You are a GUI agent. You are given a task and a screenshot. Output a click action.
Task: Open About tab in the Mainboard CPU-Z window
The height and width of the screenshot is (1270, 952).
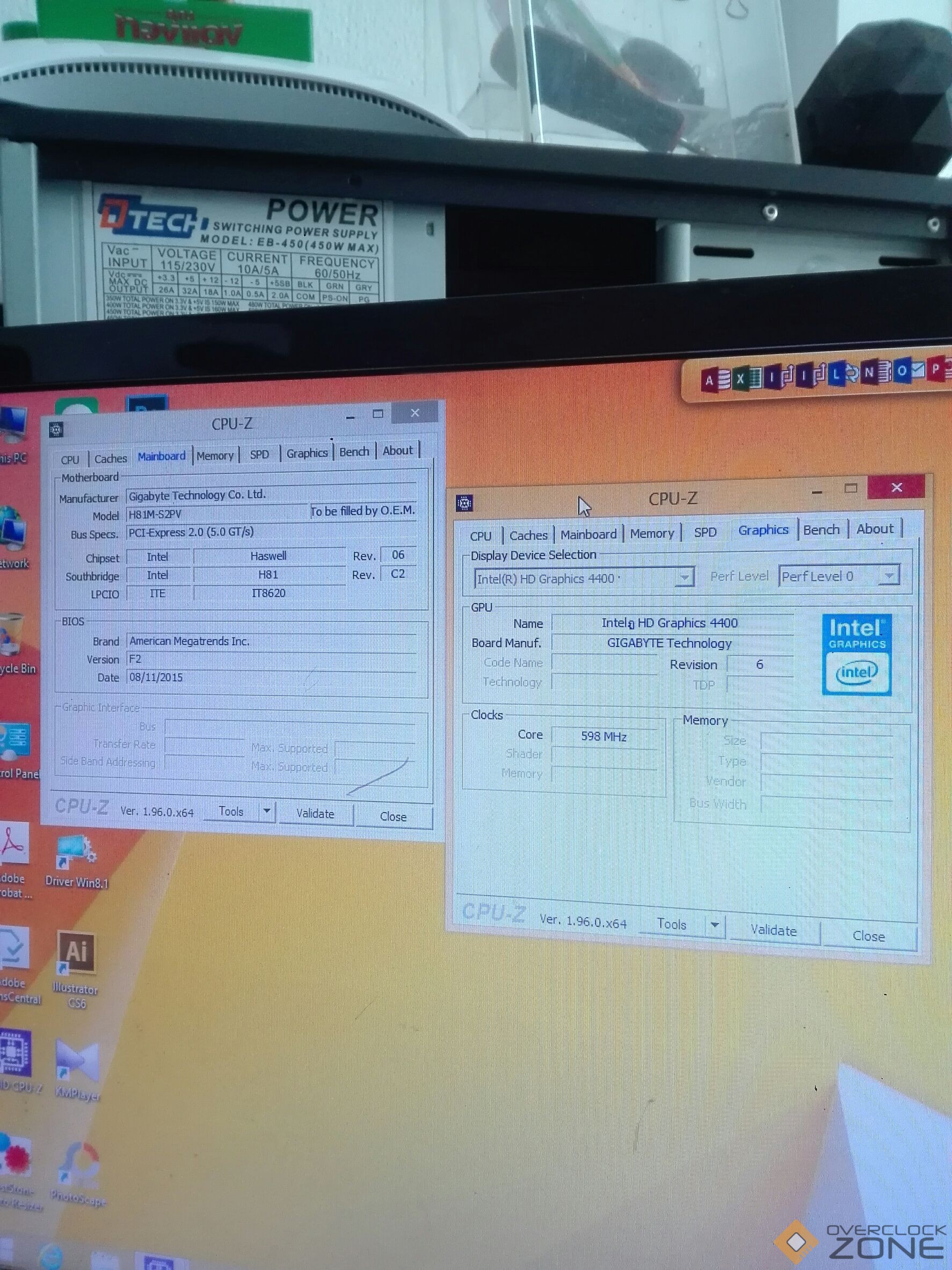click(398, 451)
